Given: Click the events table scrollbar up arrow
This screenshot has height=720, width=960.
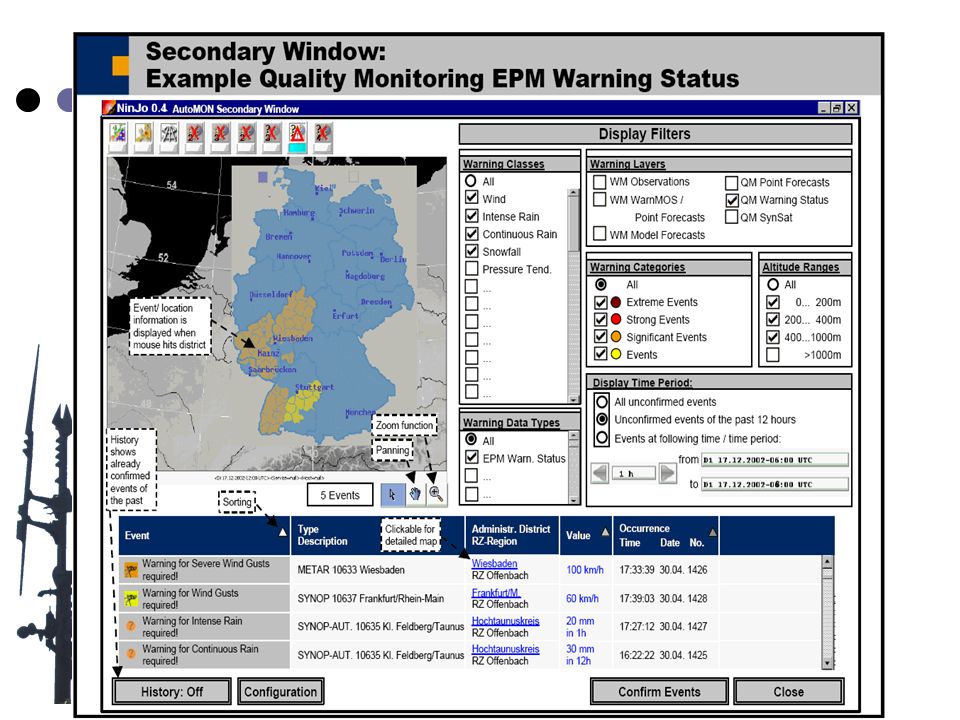Looking at the screenshot, I should coord(827,561).
